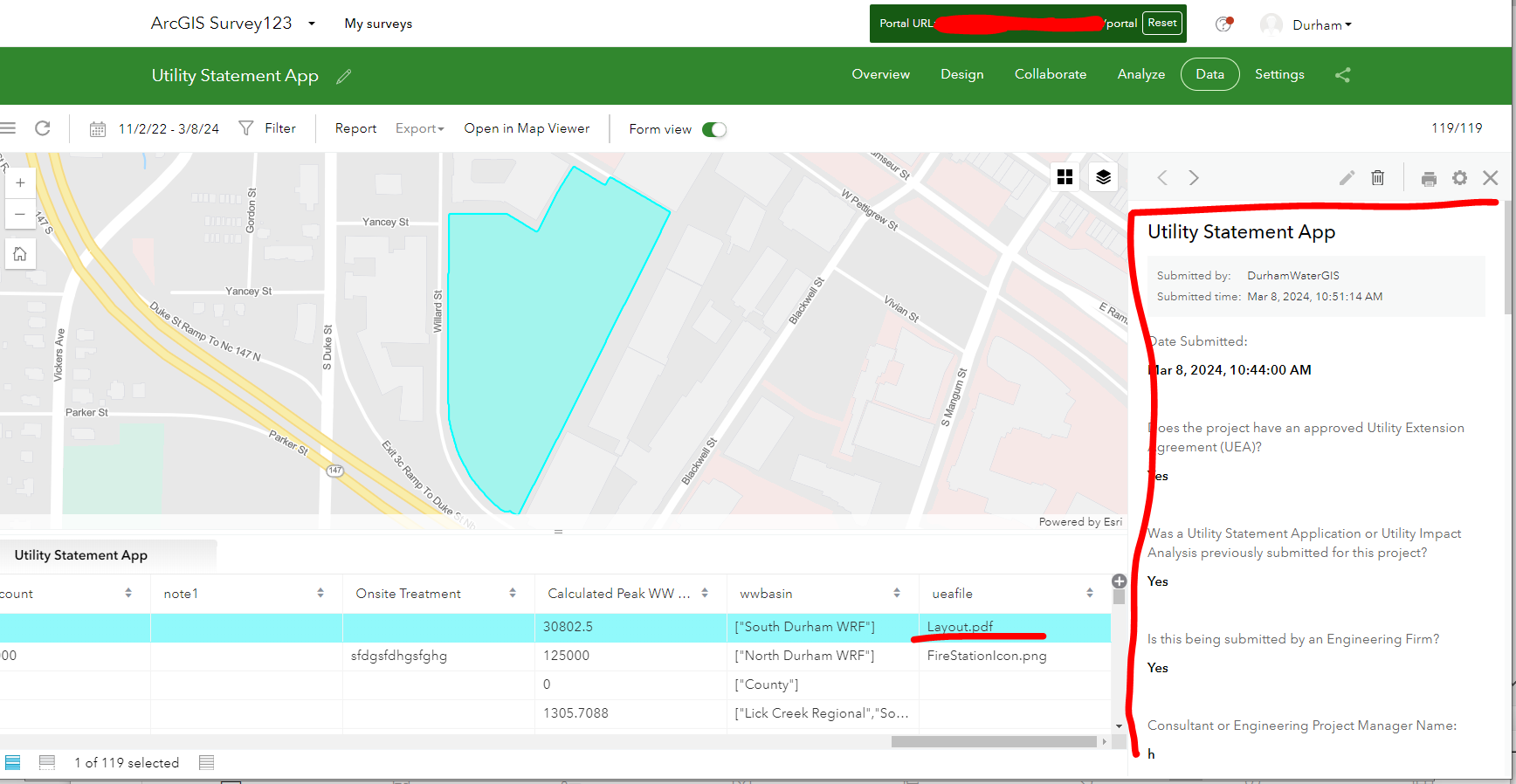Viewport: 1516px width, 784px height.
Task: Open the basemap gallery grid icon
Action: click(1065, 177)
